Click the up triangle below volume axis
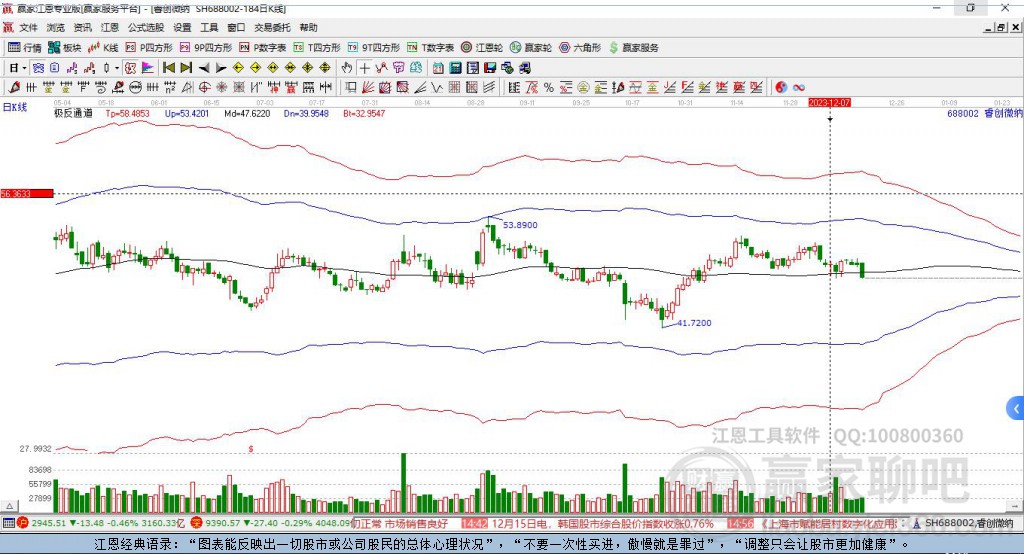This screenshot has height=554, width=1024. click(x=9, y=506)
